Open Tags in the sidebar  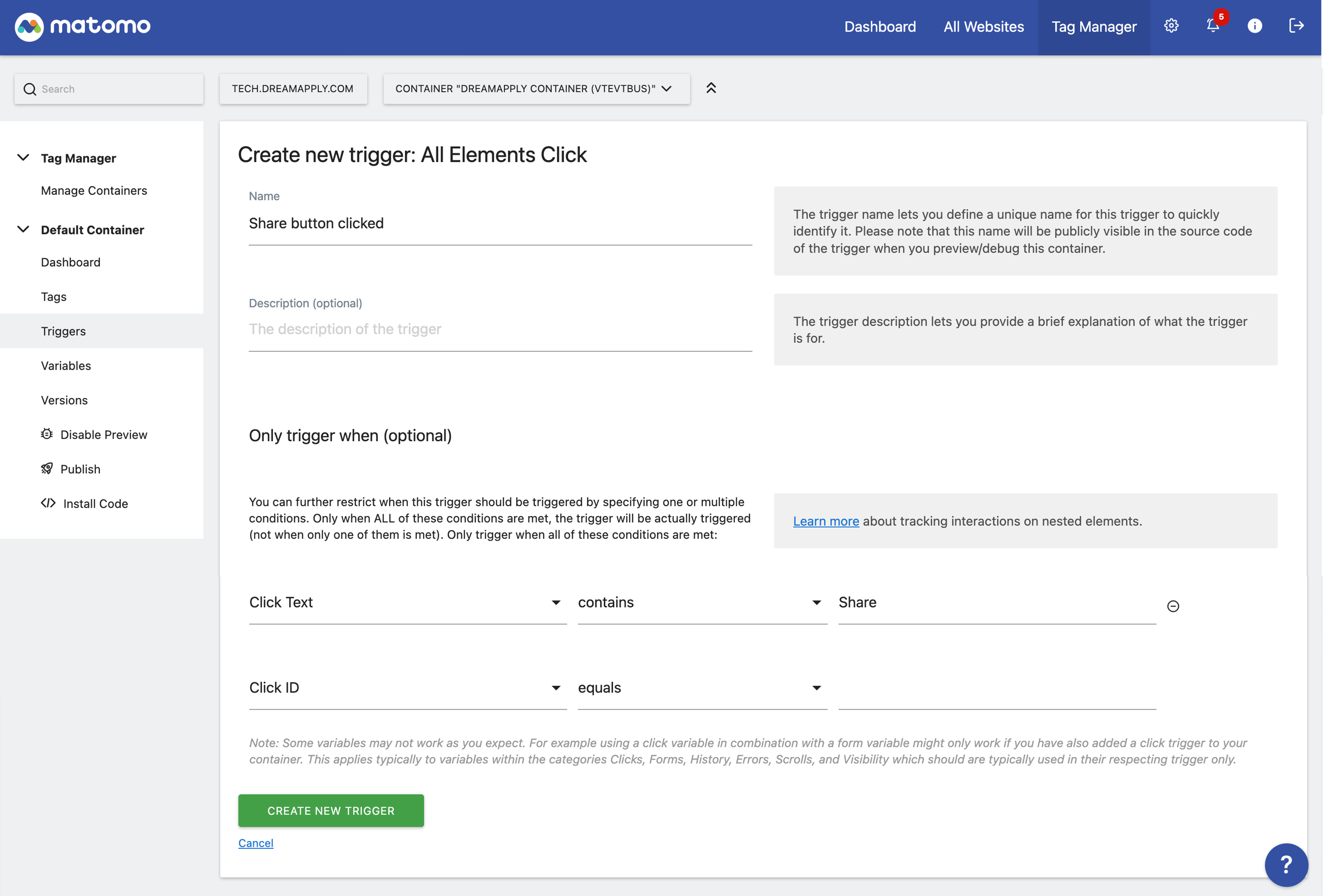(54, 297)
